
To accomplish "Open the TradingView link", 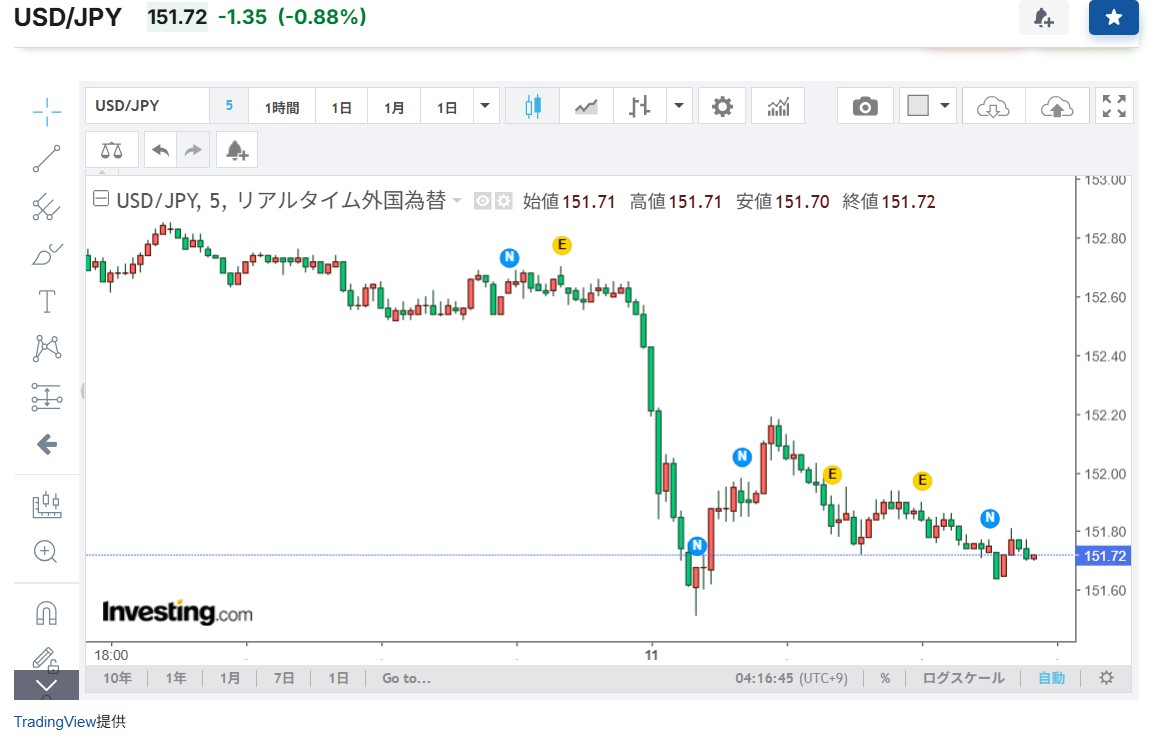I will tap(54, 721).
